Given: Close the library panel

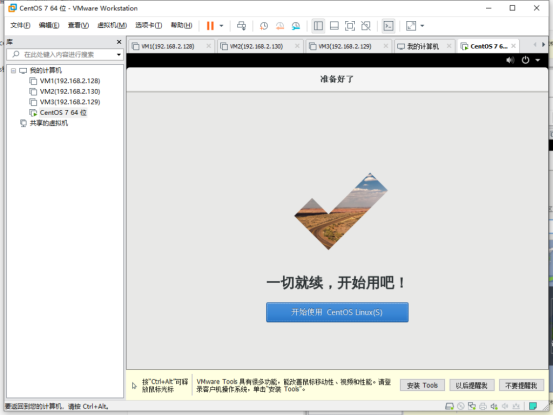Looking at the screenshot, I should (x=119, y=42).
